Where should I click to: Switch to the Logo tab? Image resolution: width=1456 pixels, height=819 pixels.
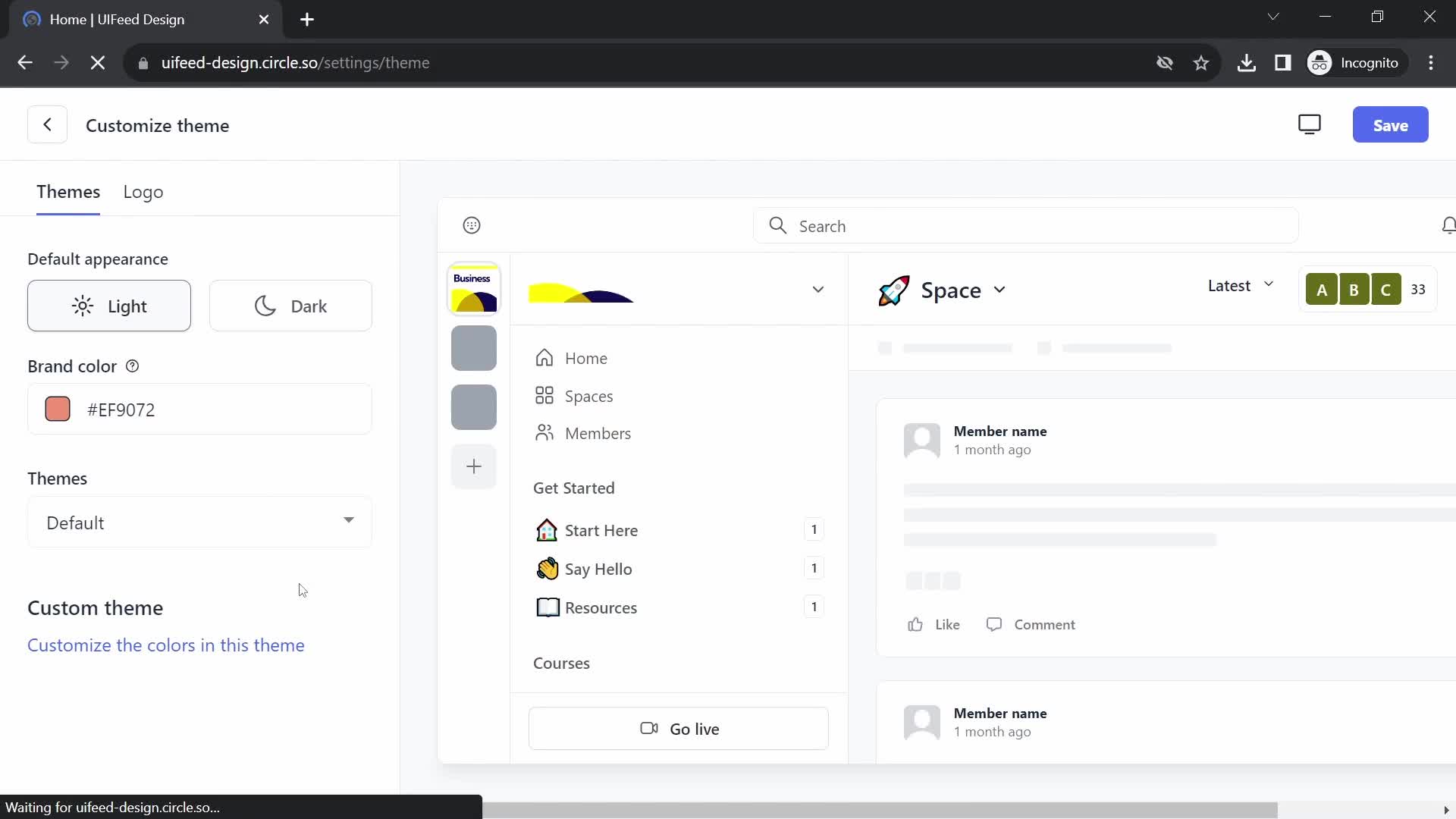(x=144, y=192)
